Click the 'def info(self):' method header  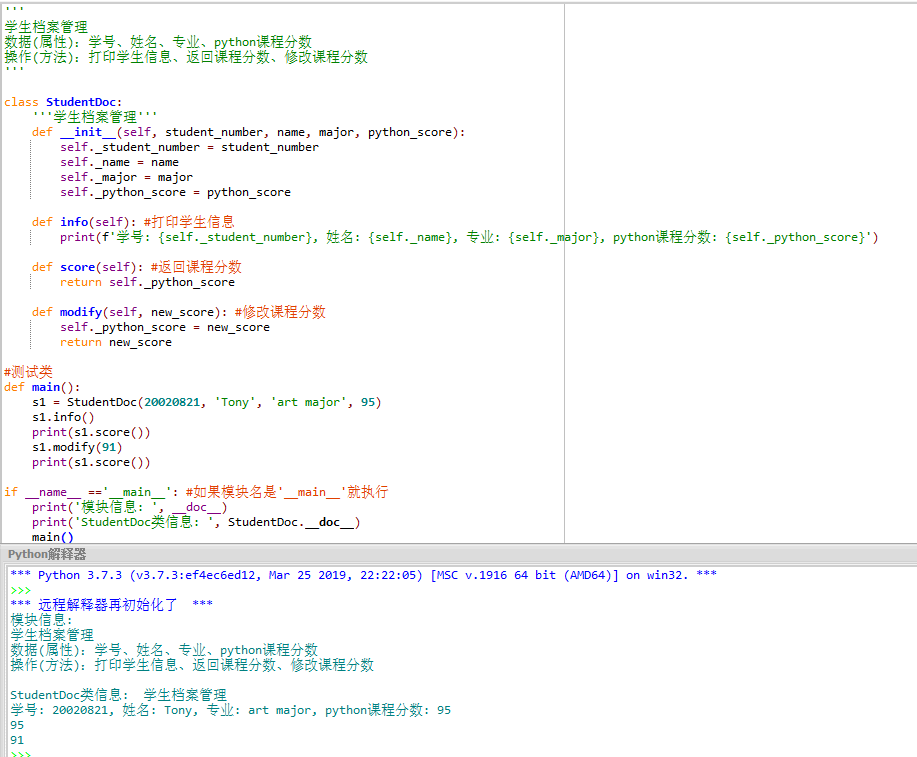84,222
